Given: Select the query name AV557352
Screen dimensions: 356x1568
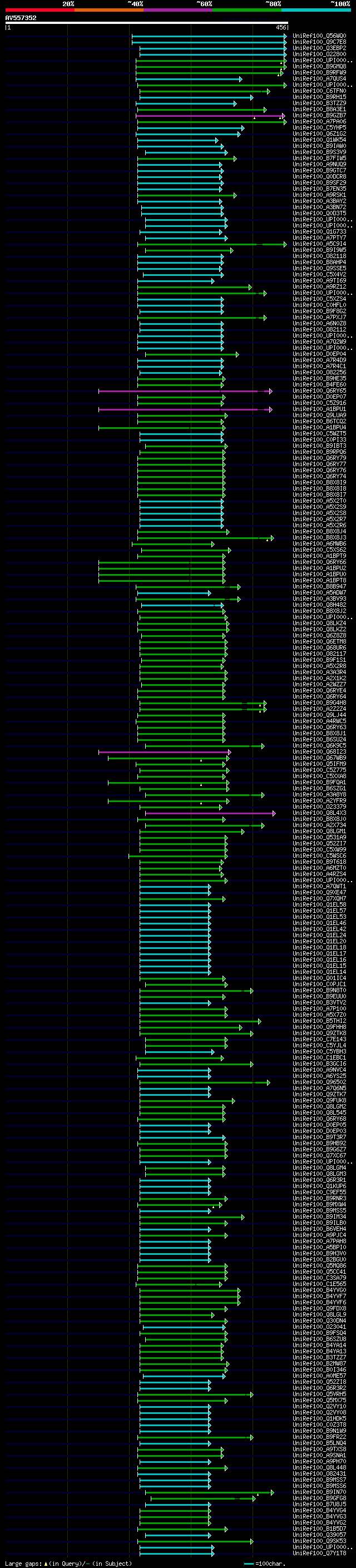Looking at the screenshot, I should click(21, 18).
